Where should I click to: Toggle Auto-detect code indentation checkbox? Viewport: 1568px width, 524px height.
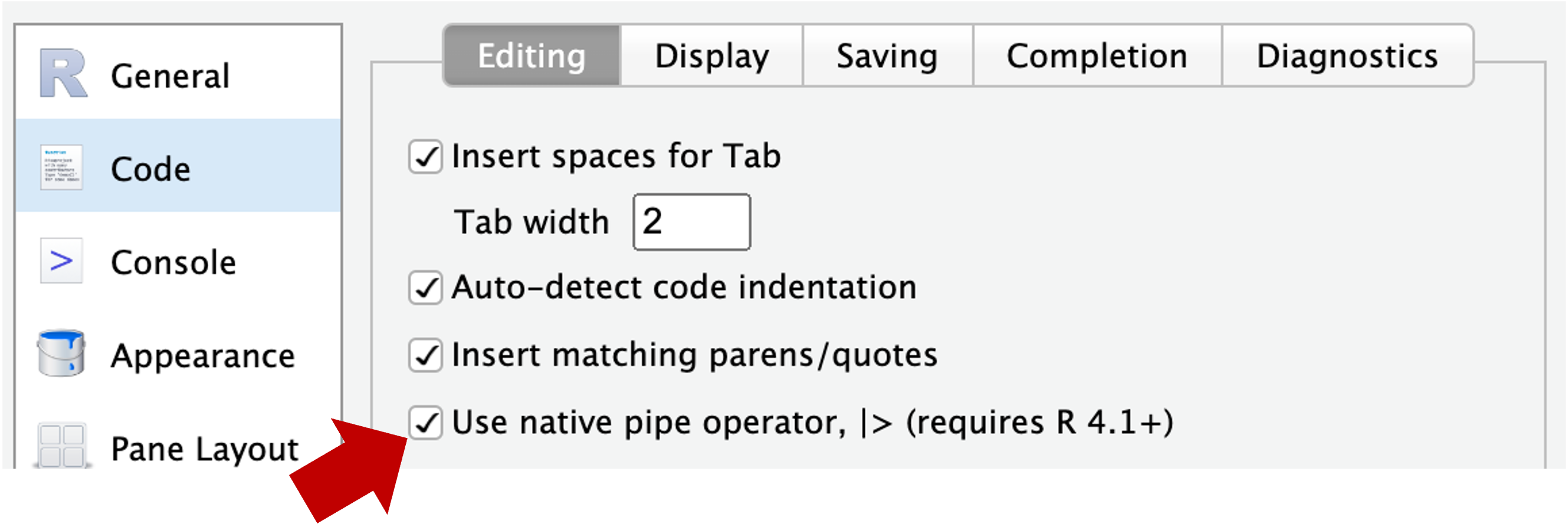[x=425, y=288]
